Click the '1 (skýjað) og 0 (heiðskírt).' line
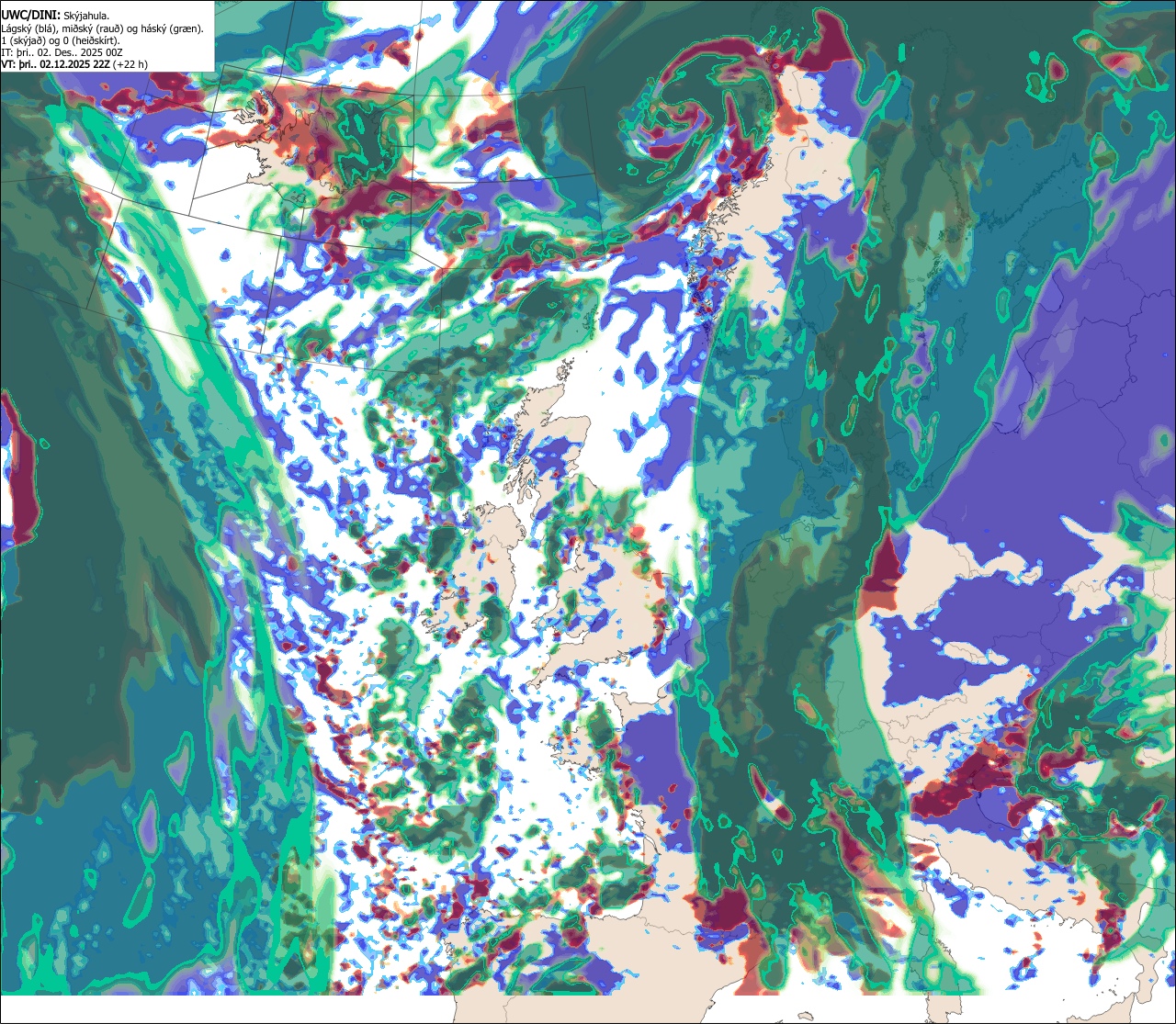Screen dimensions: 1176x1024 pos(61,40)
